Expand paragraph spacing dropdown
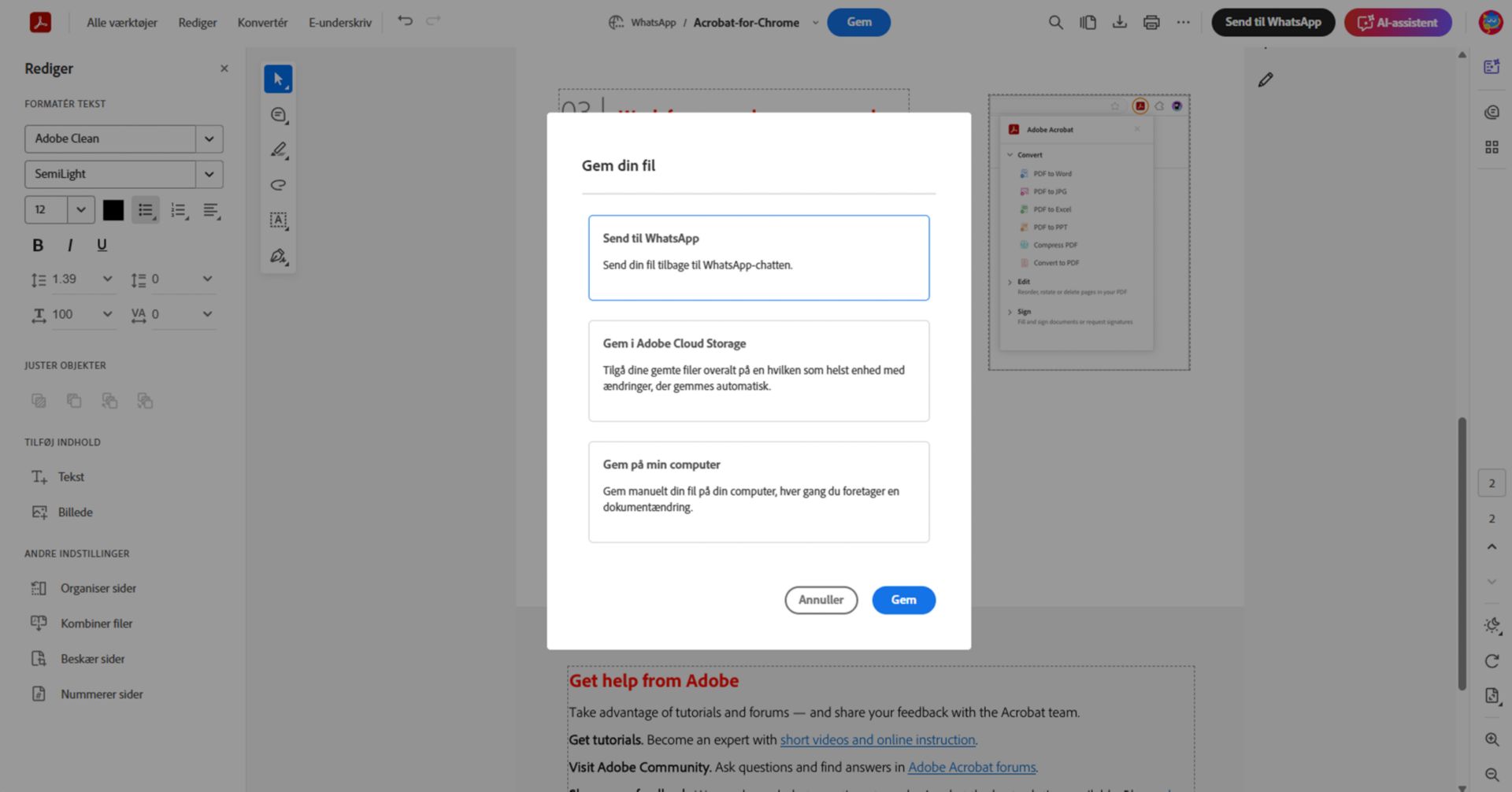Image resolution: width=1512 pixels, height=792 pixels. pos(207,279)
